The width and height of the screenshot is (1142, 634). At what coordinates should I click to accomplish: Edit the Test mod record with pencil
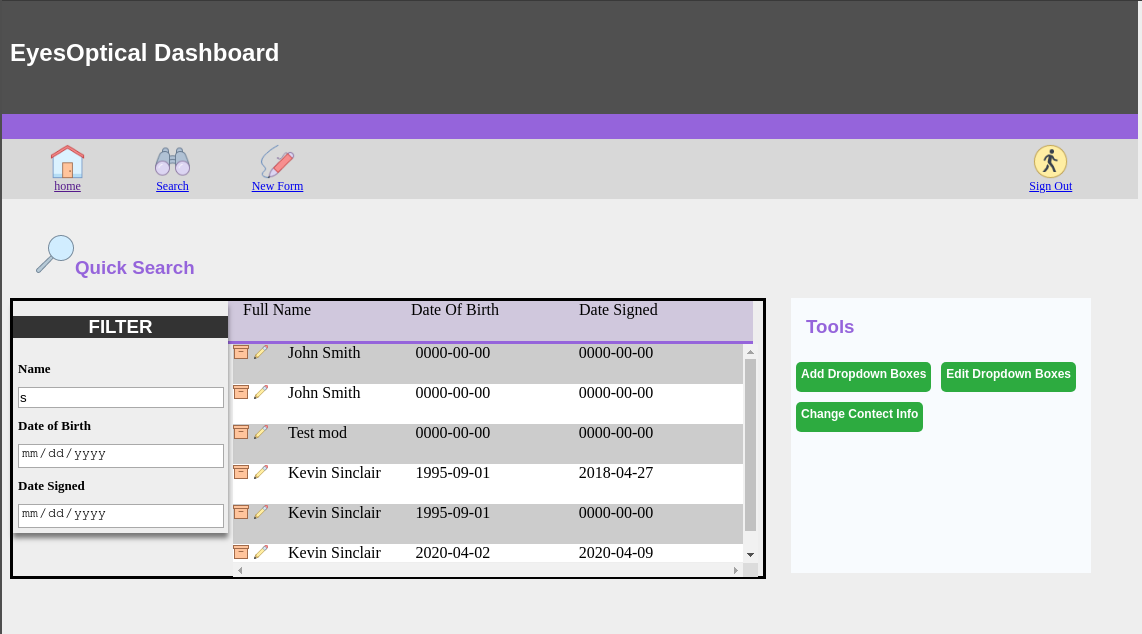[261, 432]
